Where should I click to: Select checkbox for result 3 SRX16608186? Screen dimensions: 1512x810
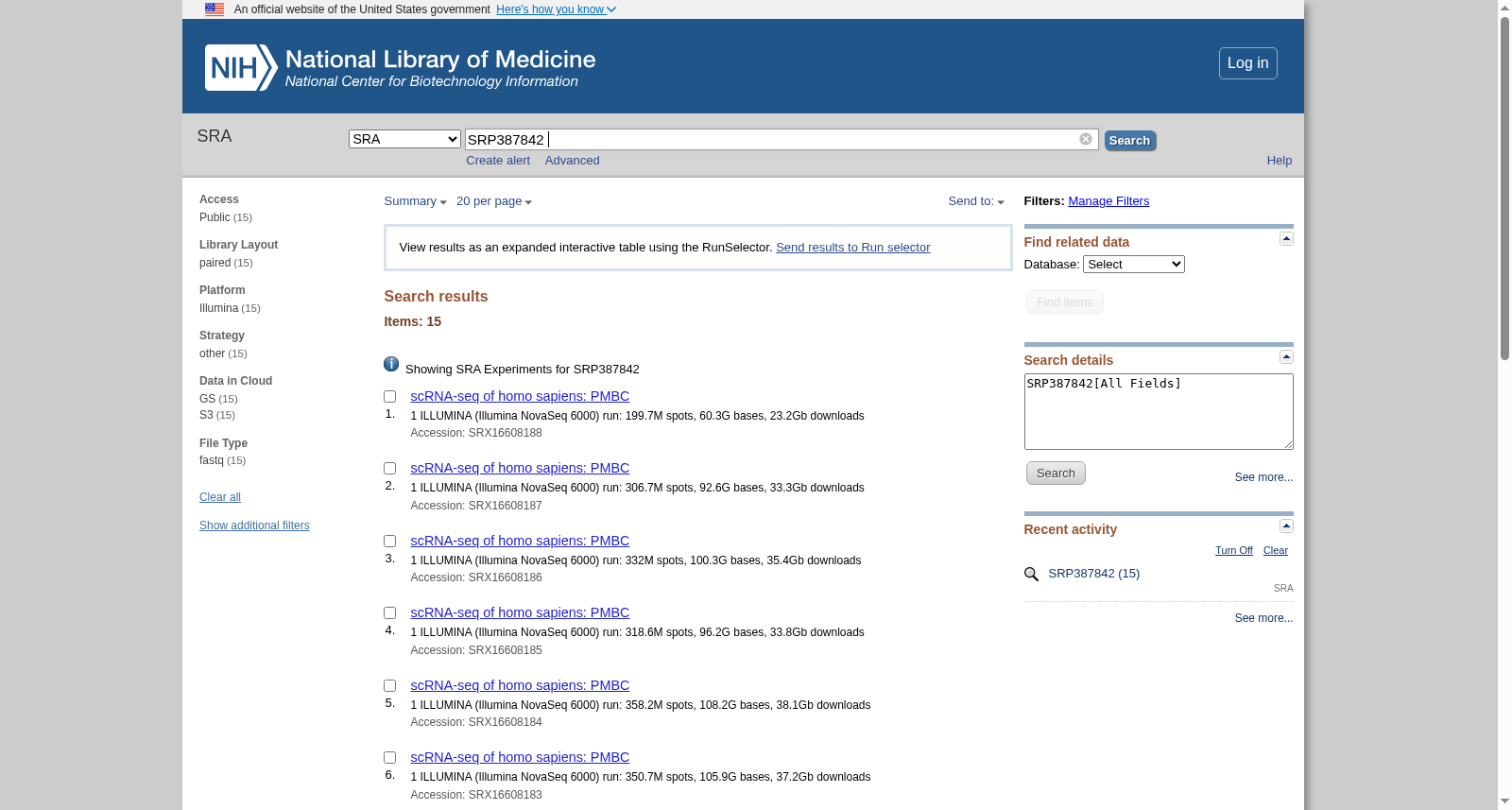389,542
